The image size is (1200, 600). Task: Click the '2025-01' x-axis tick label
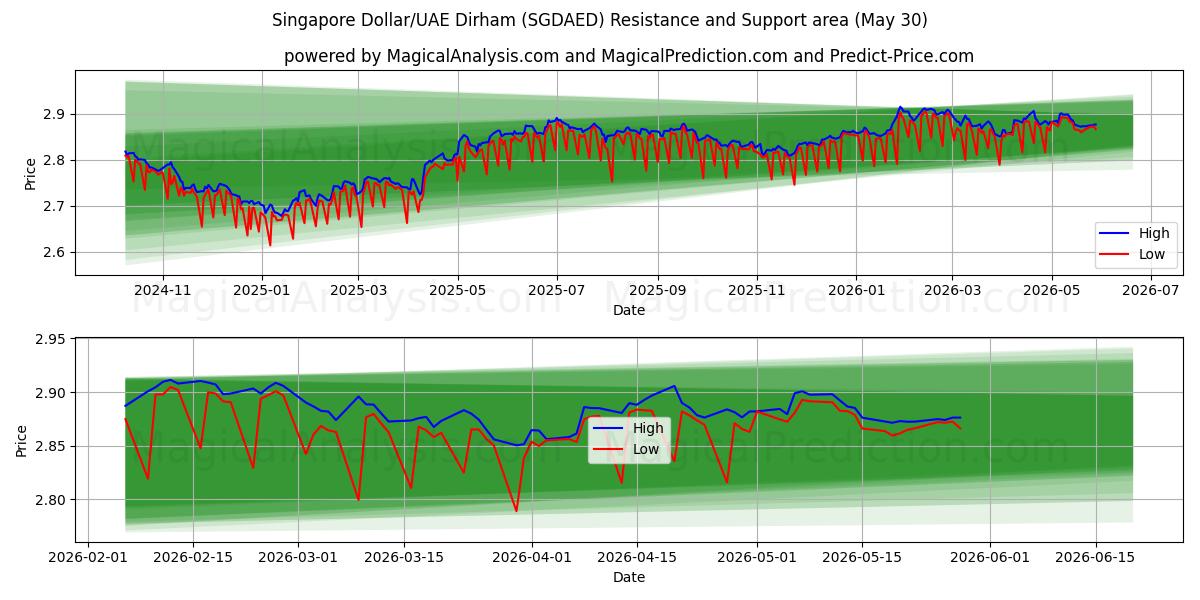pos(262,290)
